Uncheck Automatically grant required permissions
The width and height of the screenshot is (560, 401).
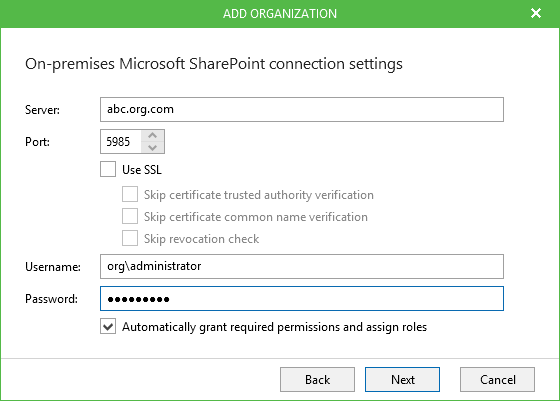(x=108, y=327)
